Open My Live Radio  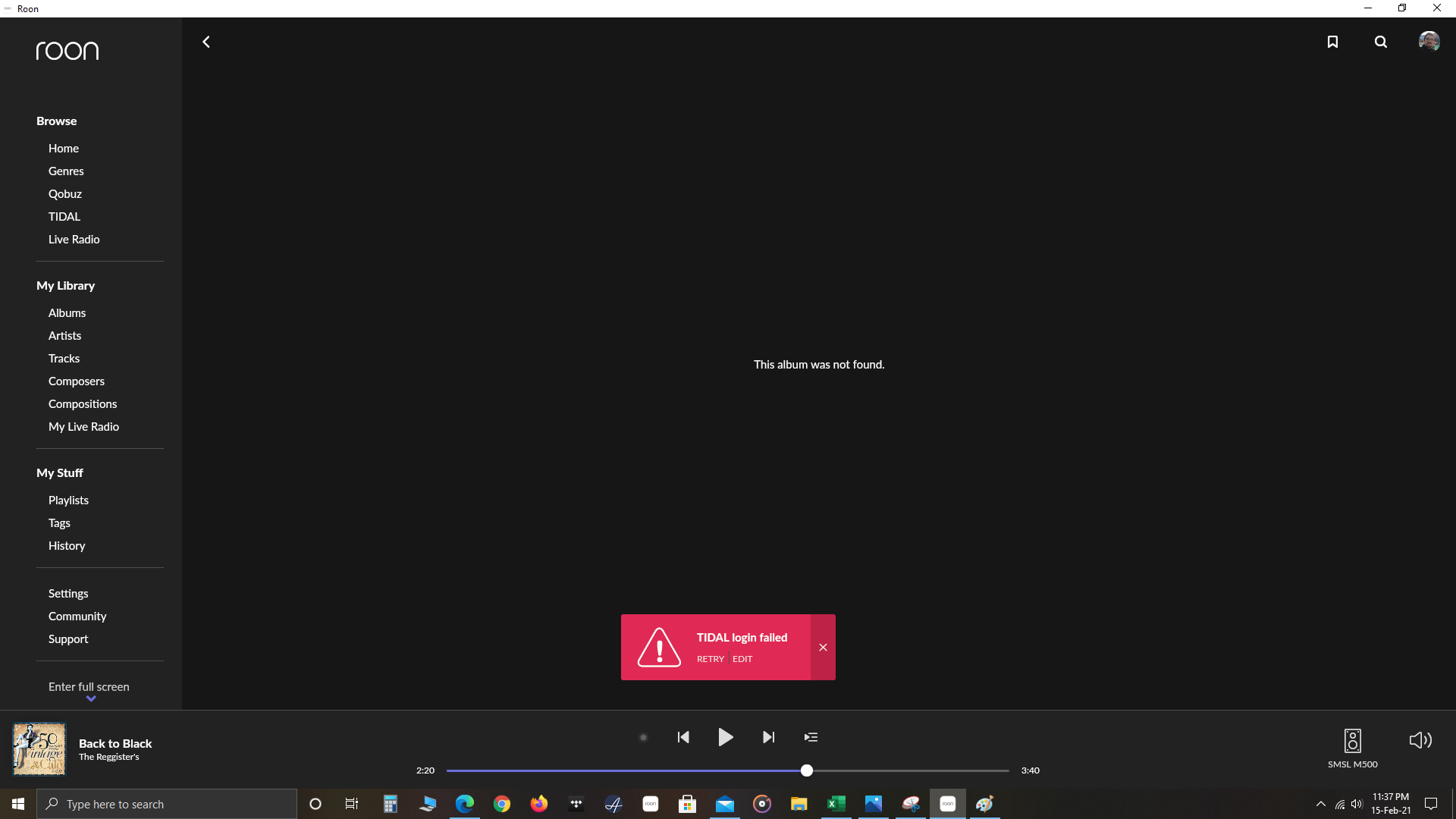click(x=84, y=427)
